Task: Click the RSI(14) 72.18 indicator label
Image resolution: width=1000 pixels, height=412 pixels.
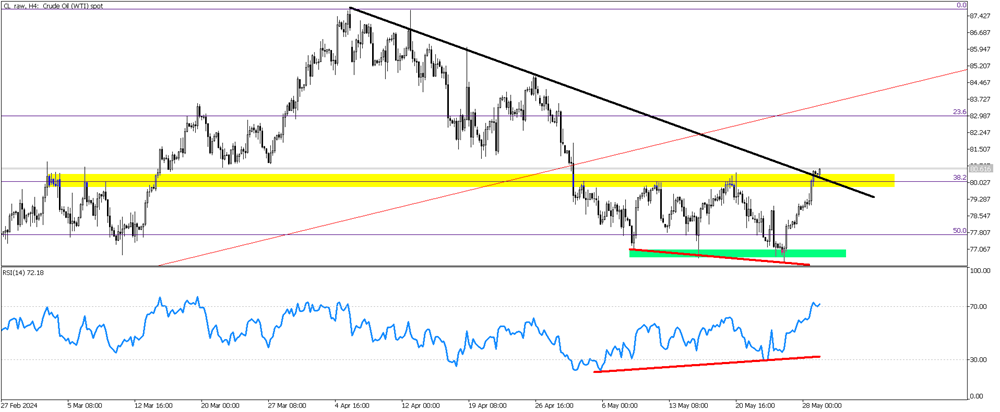Action: (24, 273)
